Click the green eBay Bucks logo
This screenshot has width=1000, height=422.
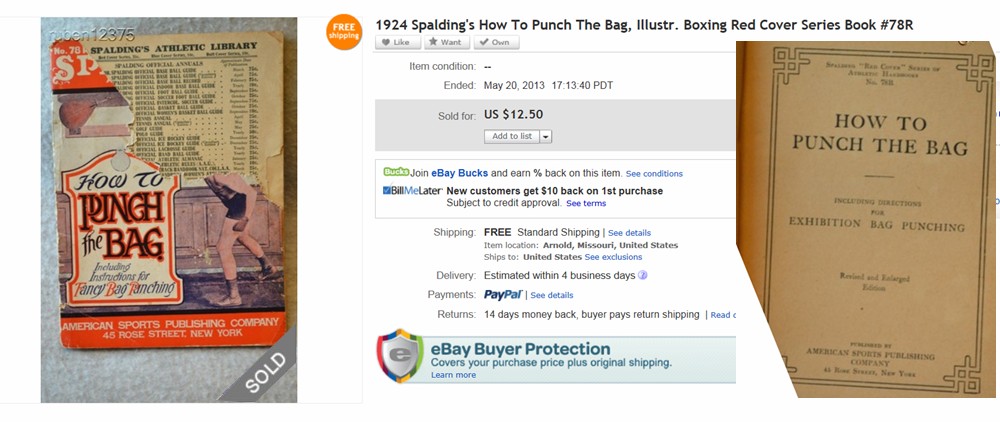point(396,172)
